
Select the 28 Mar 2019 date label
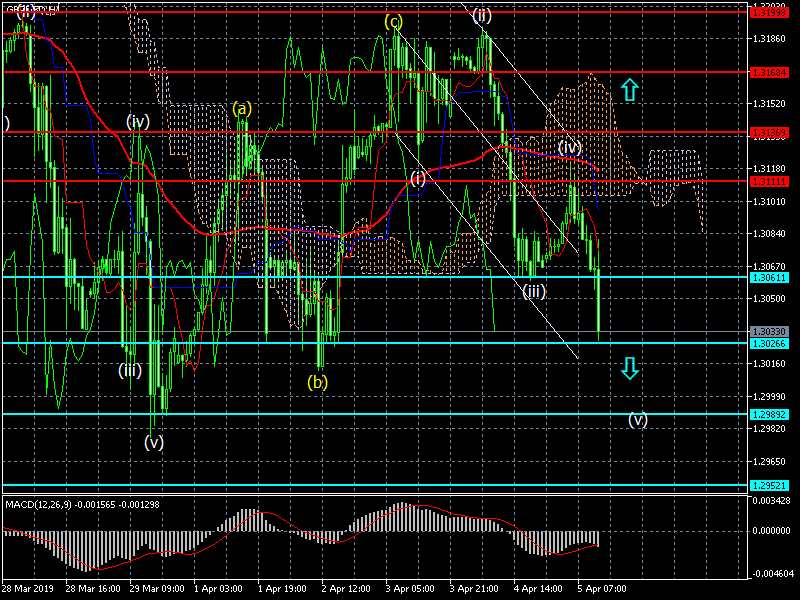click(x=28, y=590)
